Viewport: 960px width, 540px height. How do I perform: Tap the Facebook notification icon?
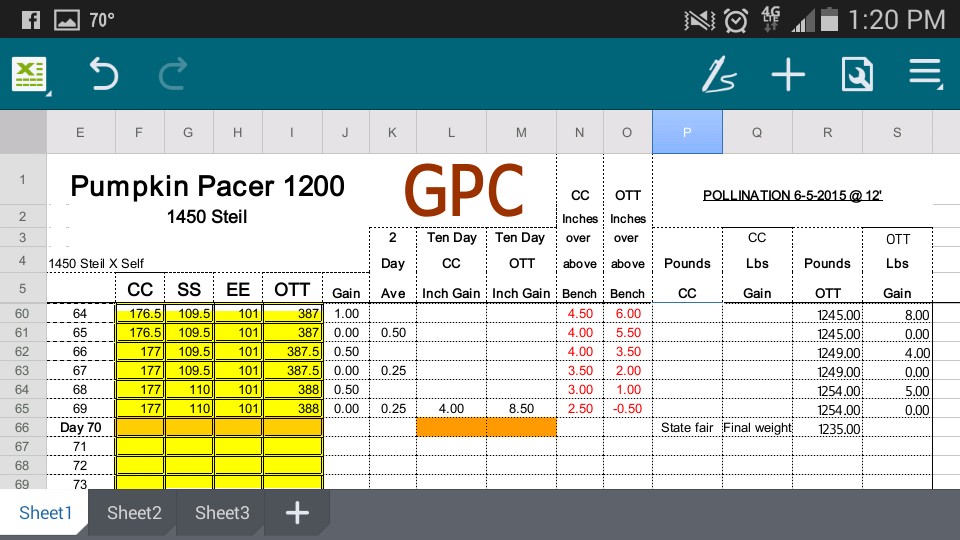30,19
